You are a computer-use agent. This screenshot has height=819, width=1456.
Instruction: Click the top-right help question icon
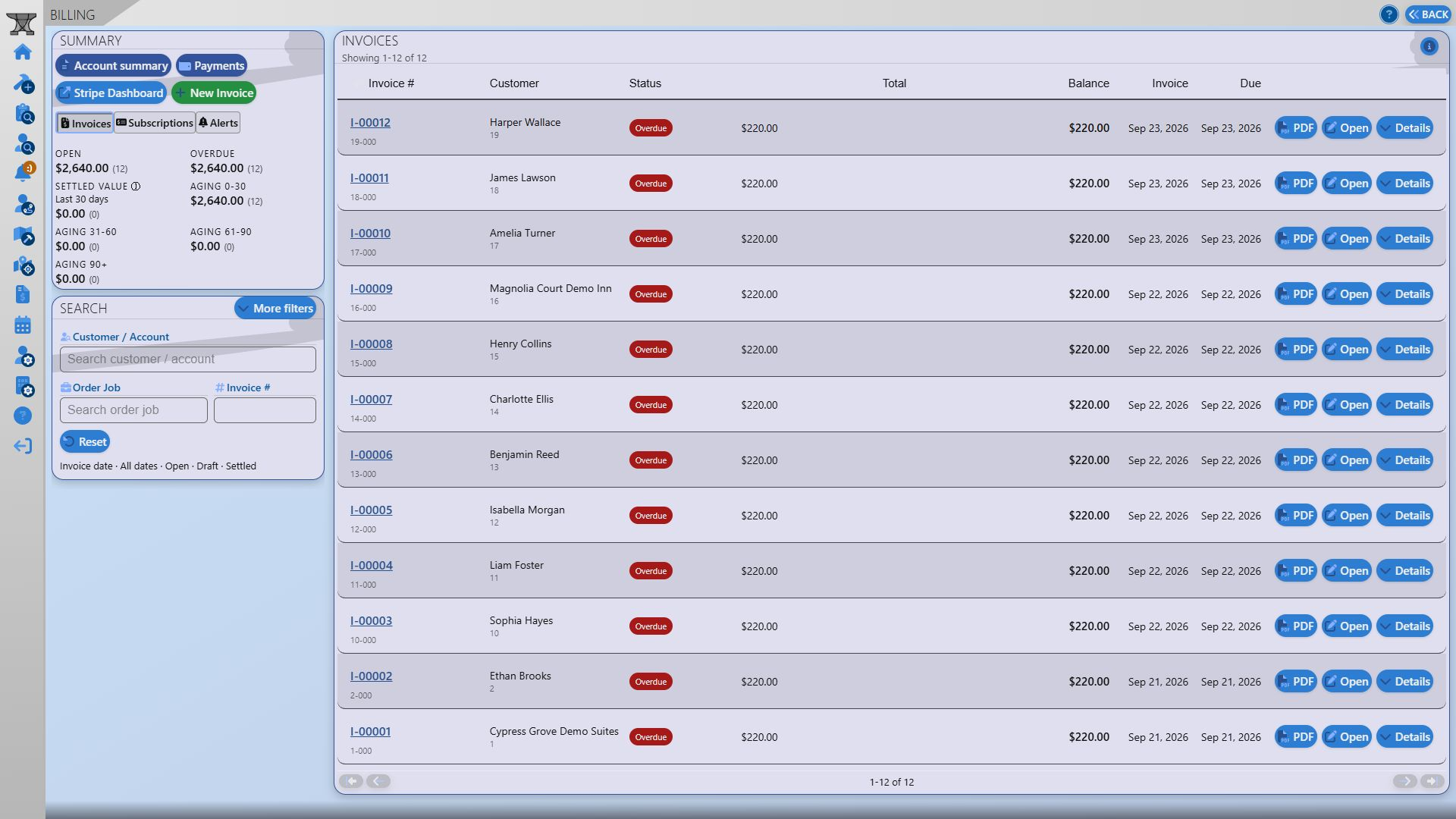(1389, 14)
